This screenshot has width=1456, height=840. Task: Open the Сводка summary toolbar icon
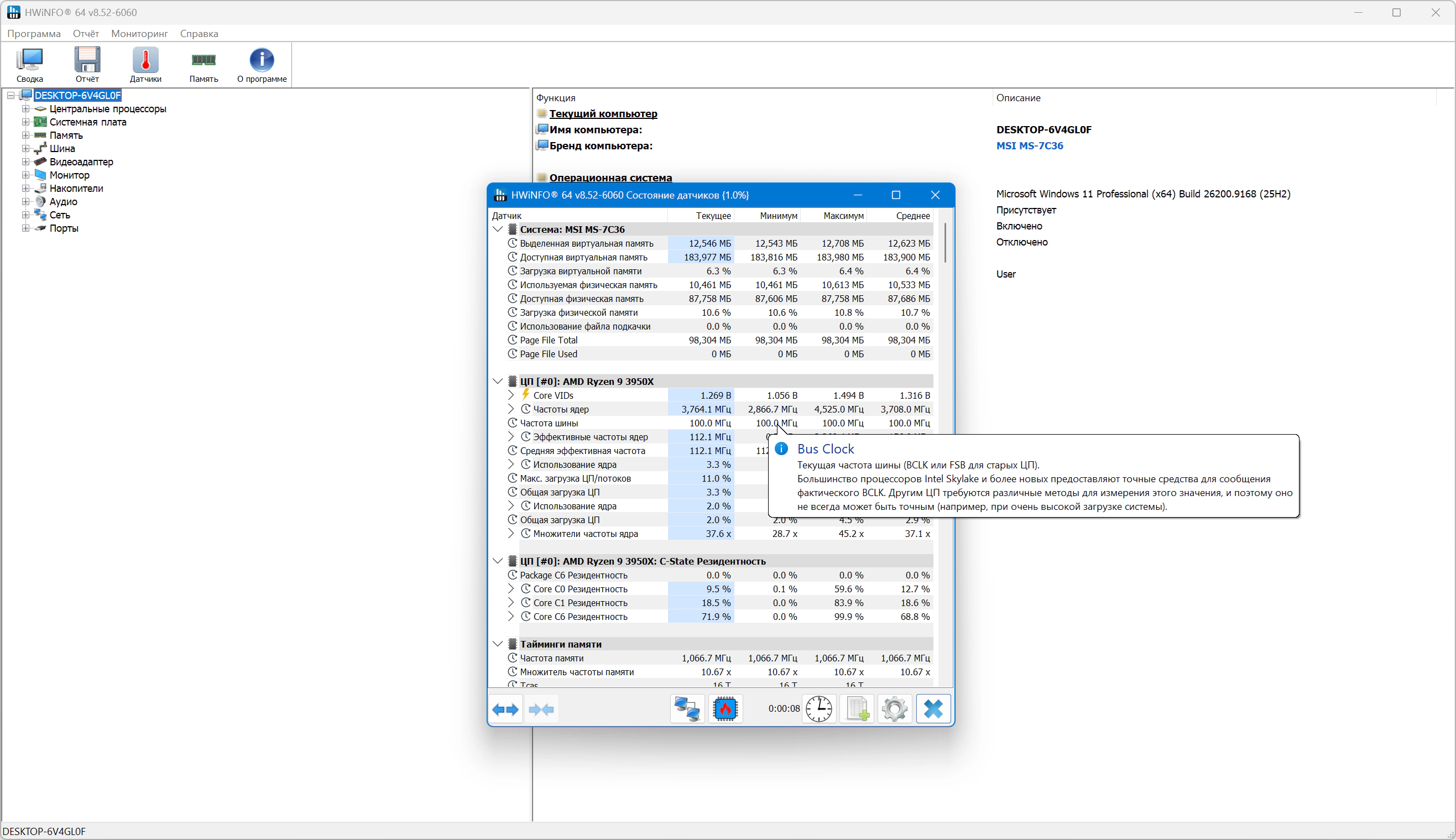(x=29, y=65)
